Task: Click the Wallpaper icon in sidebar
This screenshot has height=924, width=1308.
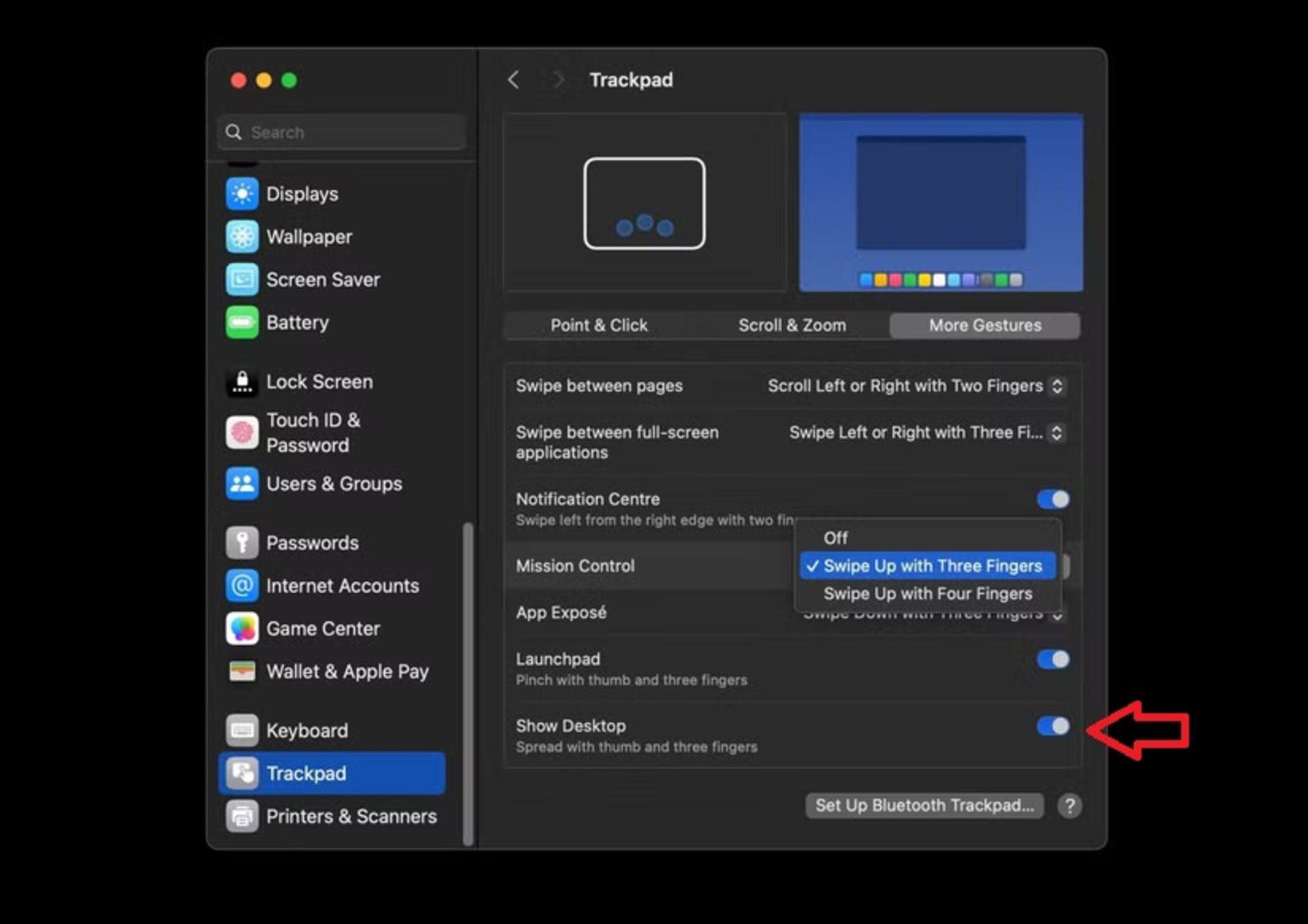Action: [x=242, y=237]
